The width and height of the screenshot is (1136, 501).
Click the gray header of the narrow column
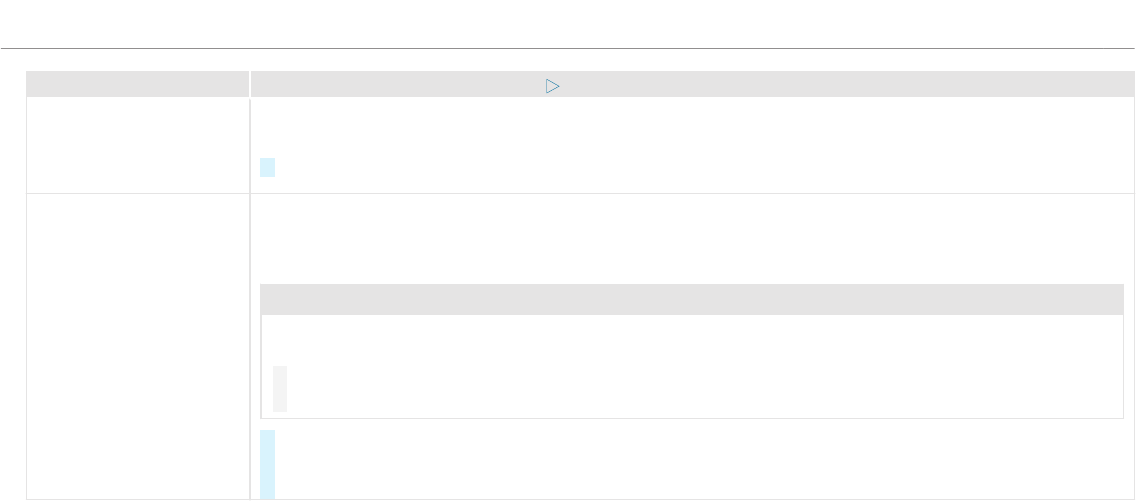[x=138, y=83]
